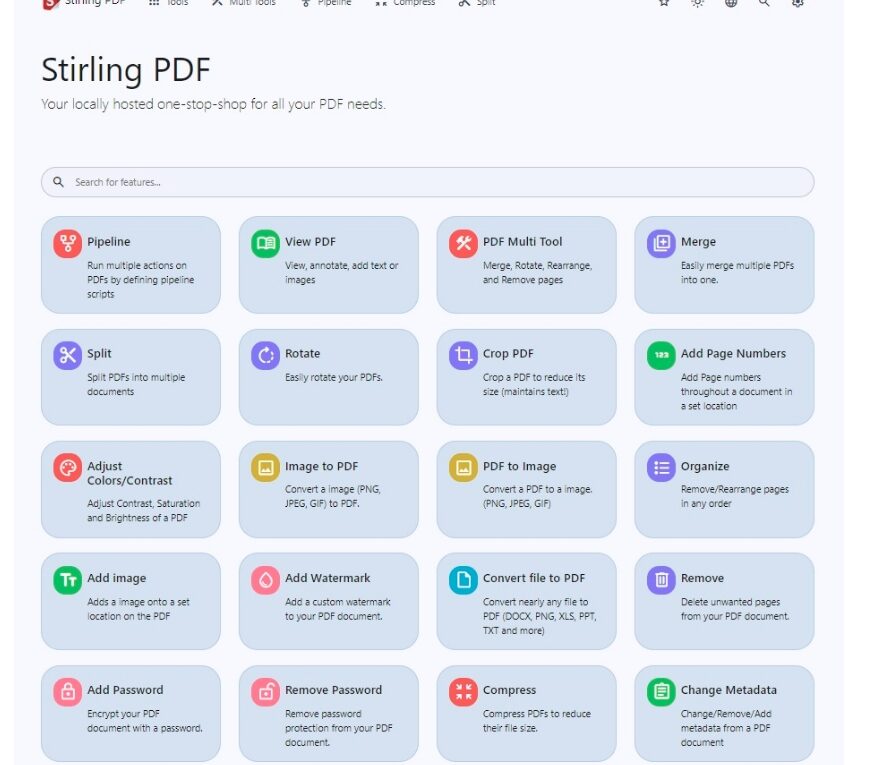Image resolution: width=869 pixels, height=765 pixels.
Task: Click the description "Split PDFs into multiple documents"
Action: tap(136, 384)
